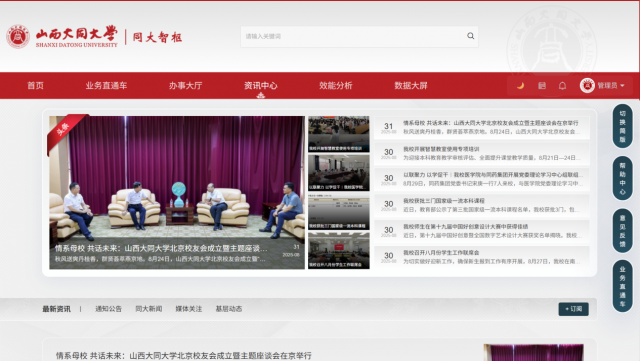This screenshot has height=361, width=640.
Task: Click the administrator avatar icon
Action: click(587, 86)
